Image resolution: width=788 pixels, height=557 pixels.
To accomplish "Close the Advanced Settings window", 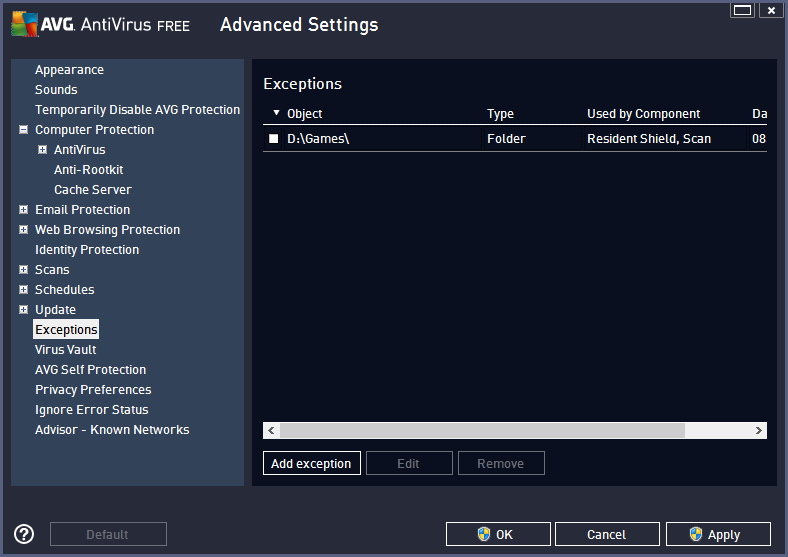I will (x=771, y=10).
